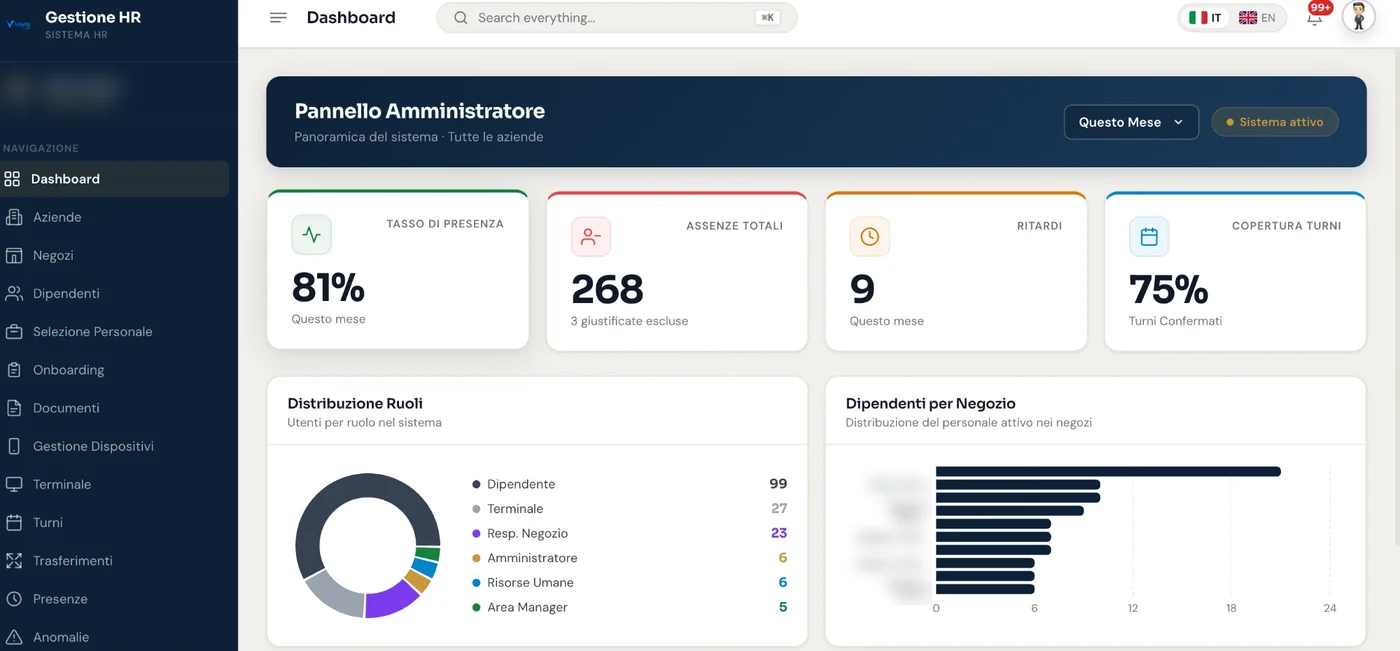Click the 81% presence rate value
The height and width of the screenshot is (651, 1400).
(x=328, y=289)
